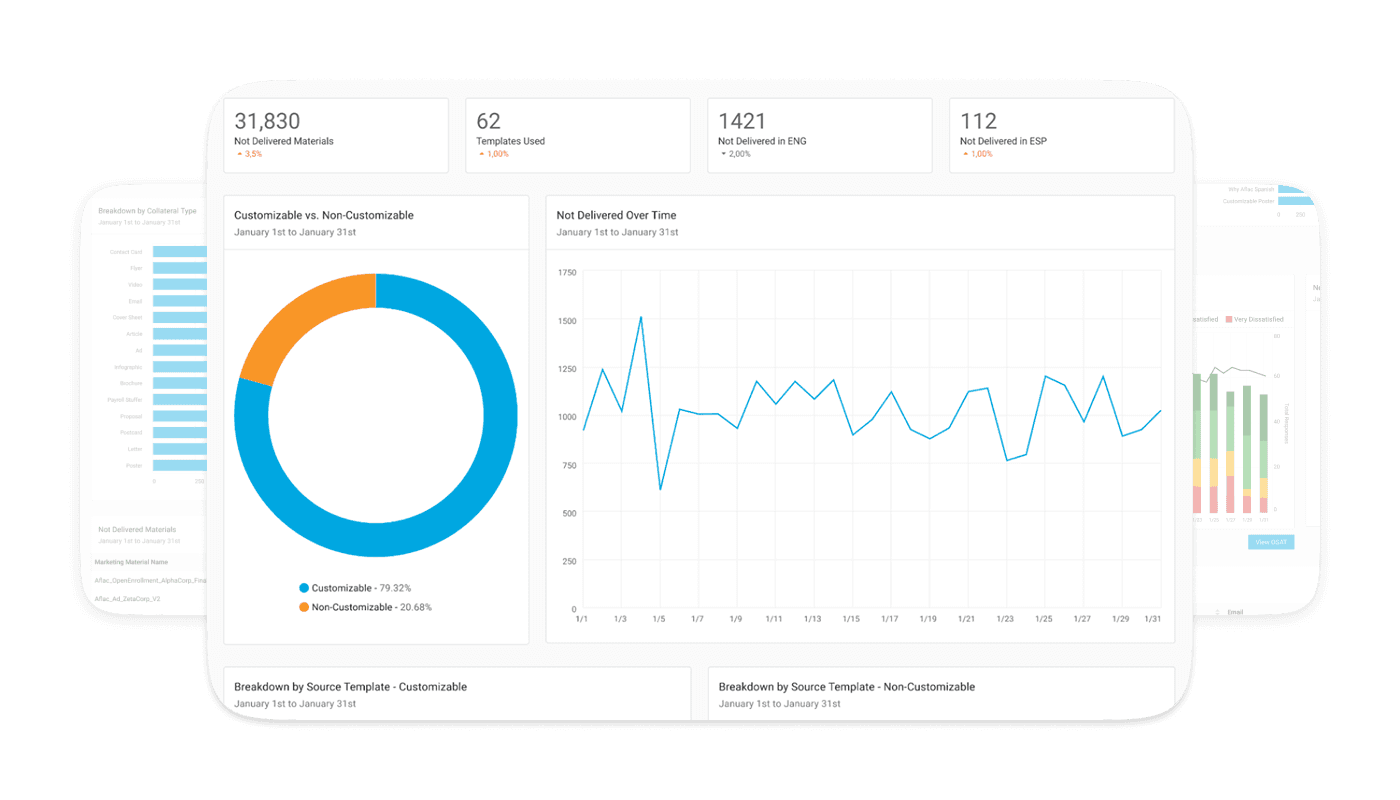Click the View GOAT button in background panel

click(x=1271, y=542)
